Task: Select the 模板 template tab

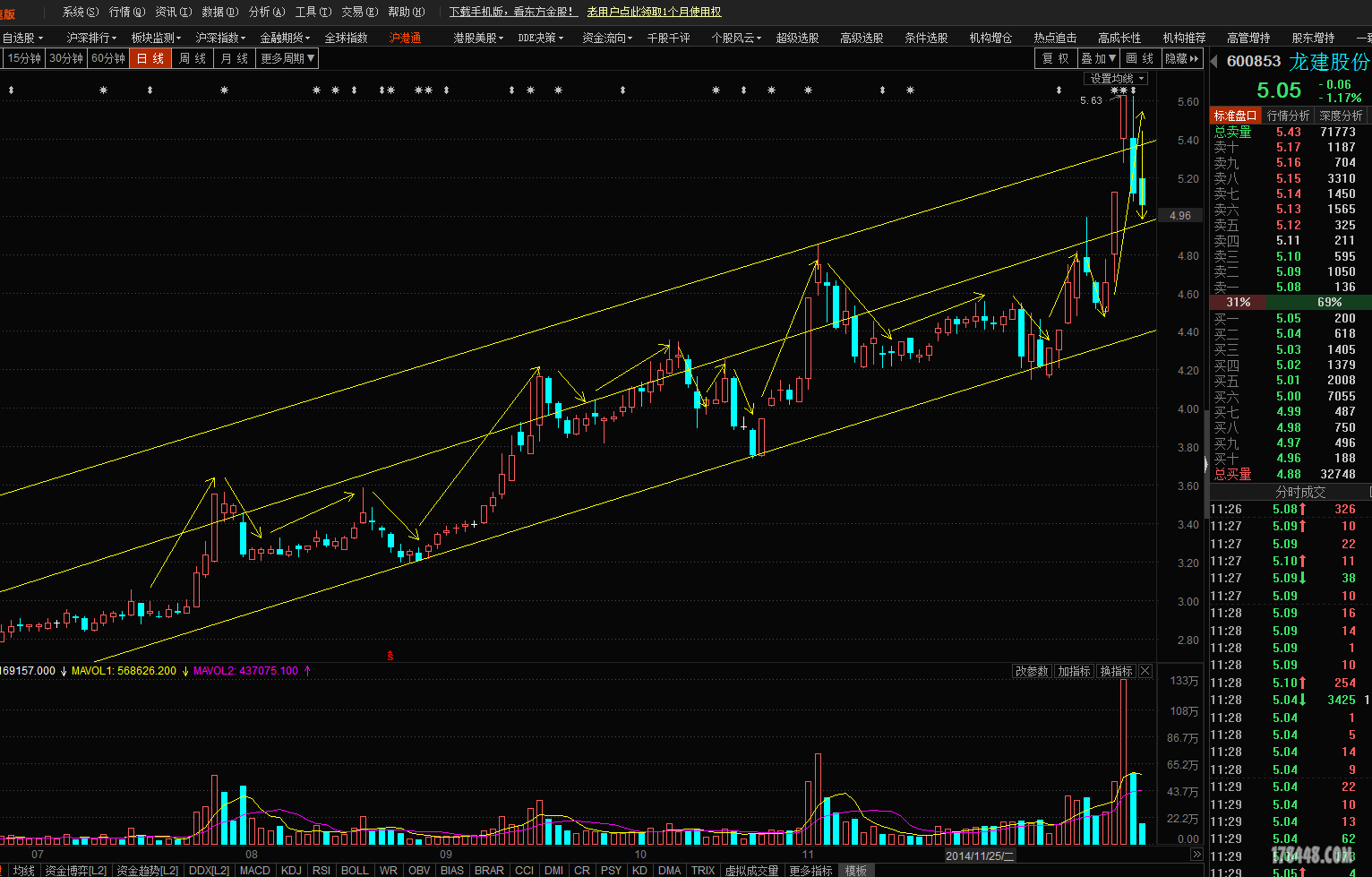Action: 856,870
